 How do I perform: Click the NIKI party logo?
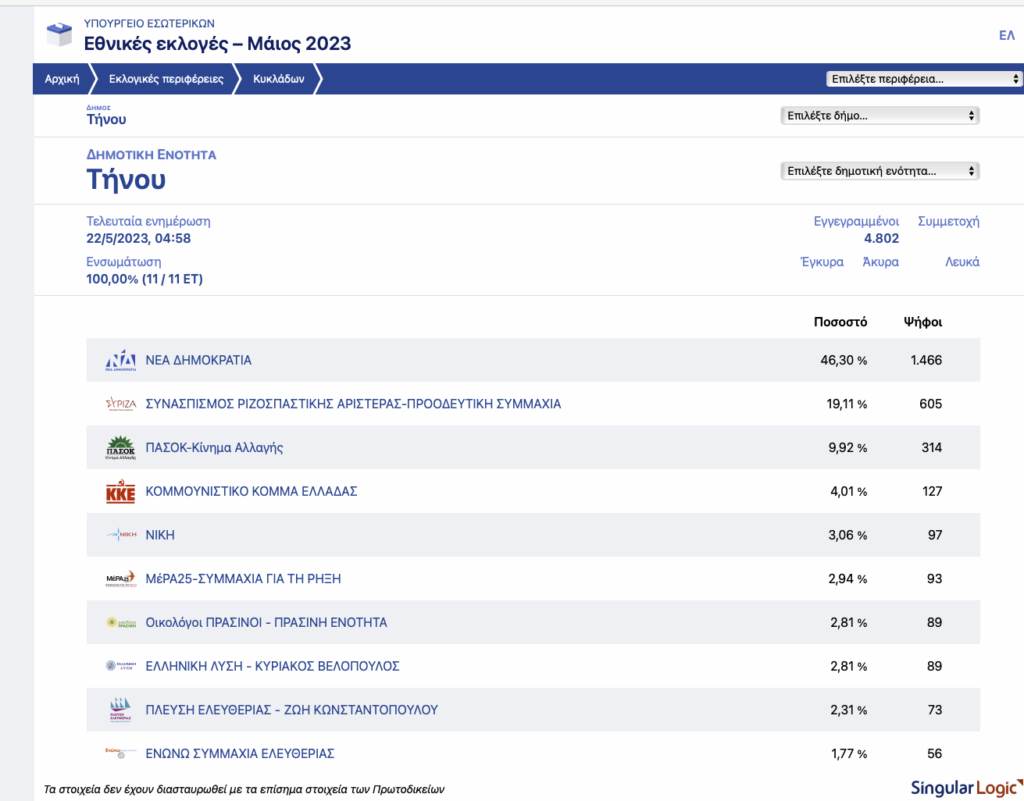click(121, 535)
